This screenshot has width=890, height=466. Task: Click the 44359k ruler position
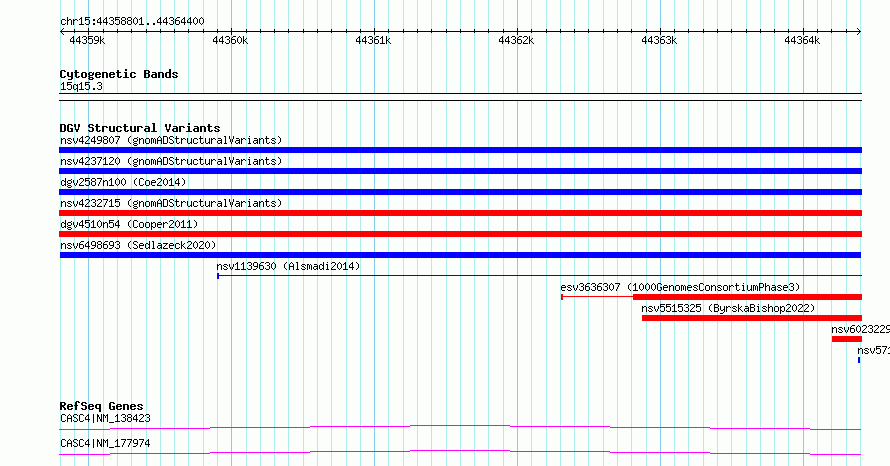point(87,40)
